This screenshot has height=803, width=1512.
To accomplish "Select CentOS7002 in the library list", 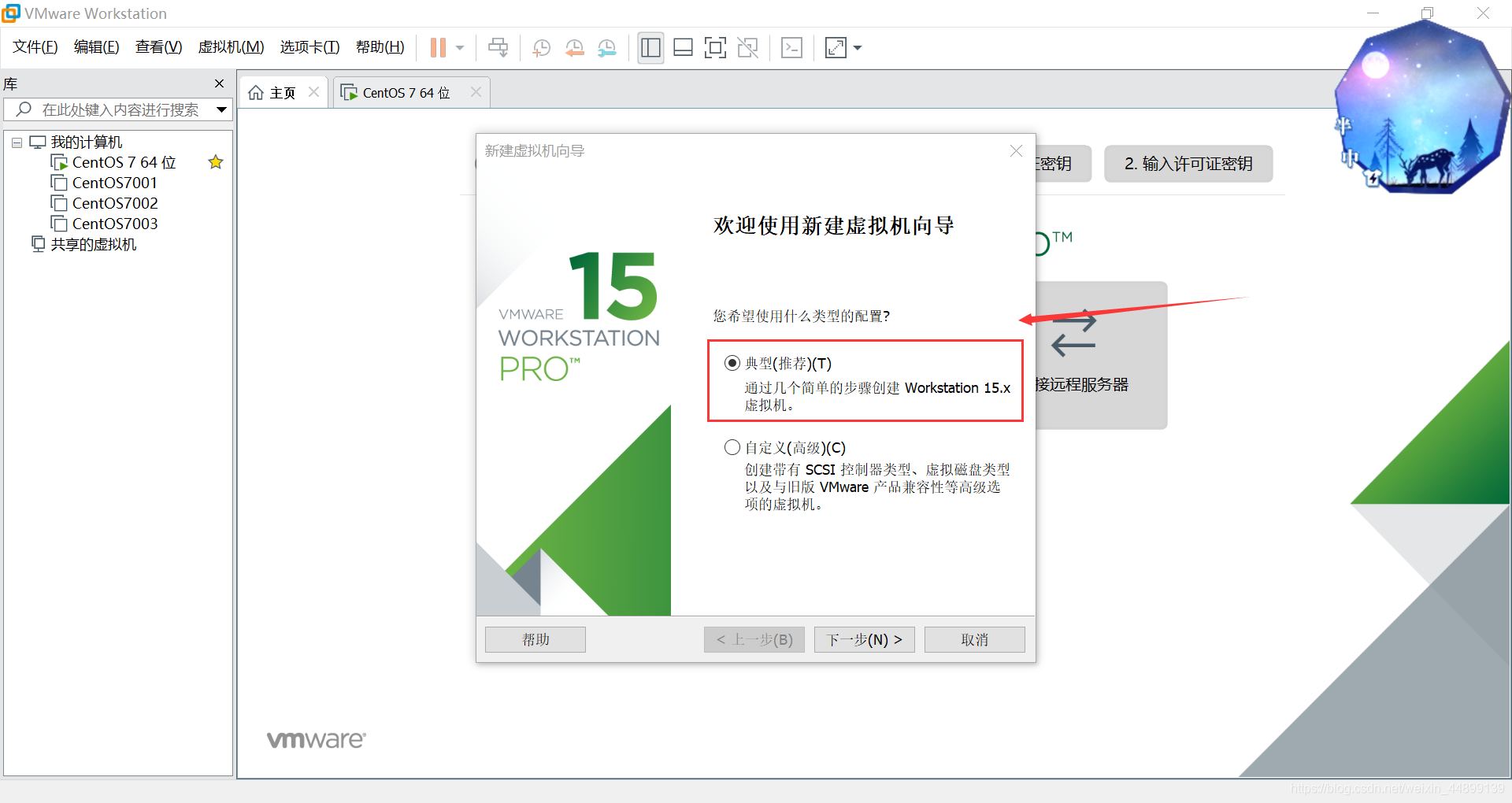I will pos(115,203).
